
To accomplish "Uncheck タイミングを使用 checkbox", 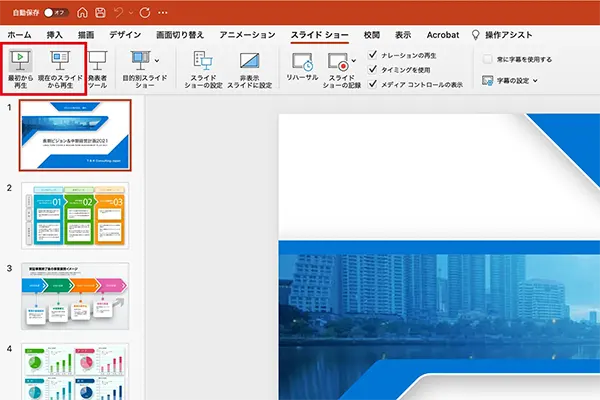I will pyautogui.click(x=373, y=70).
